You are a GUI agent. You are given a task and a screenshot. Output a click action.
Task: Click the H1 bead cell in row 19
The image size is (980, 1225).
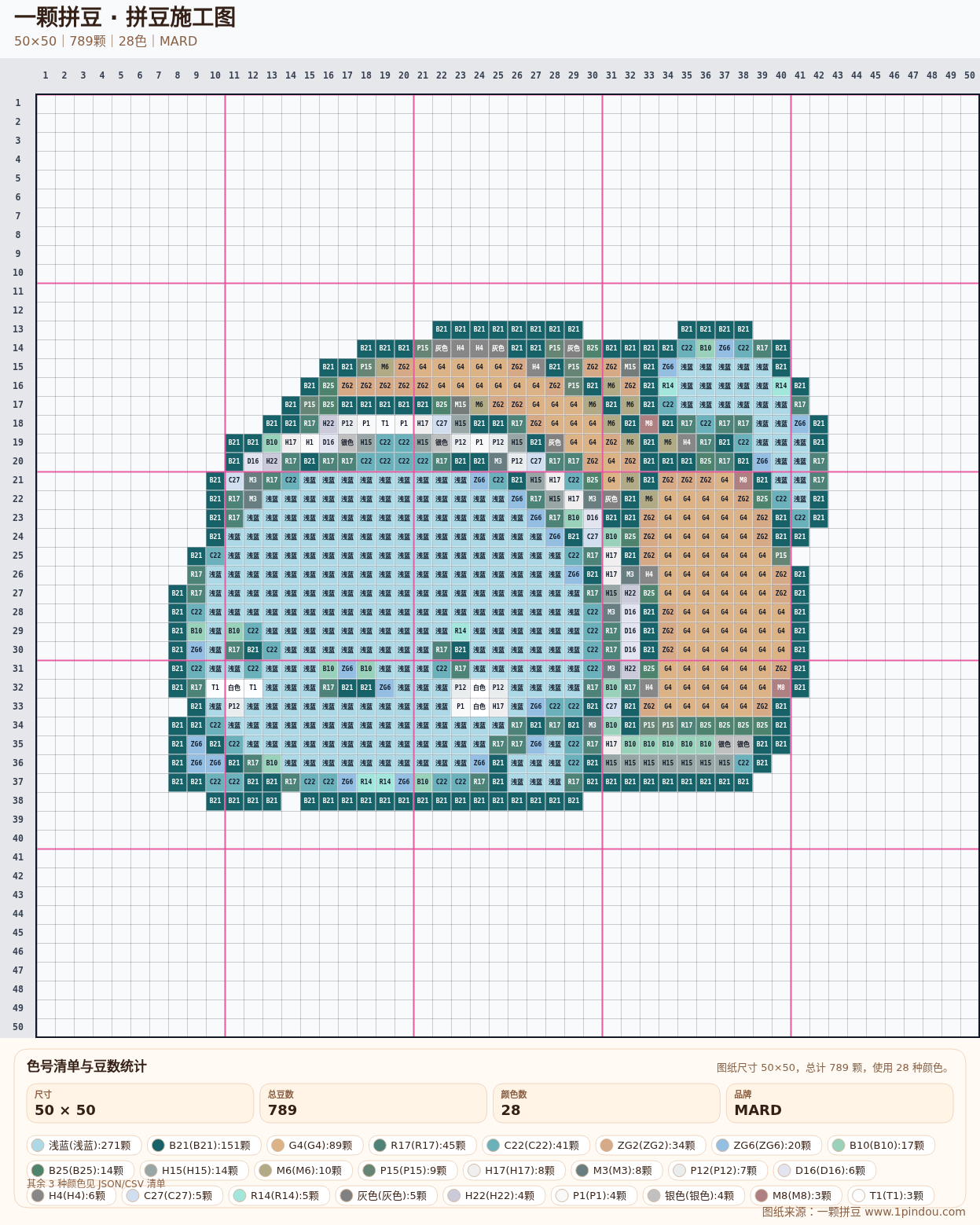point(310,442)
